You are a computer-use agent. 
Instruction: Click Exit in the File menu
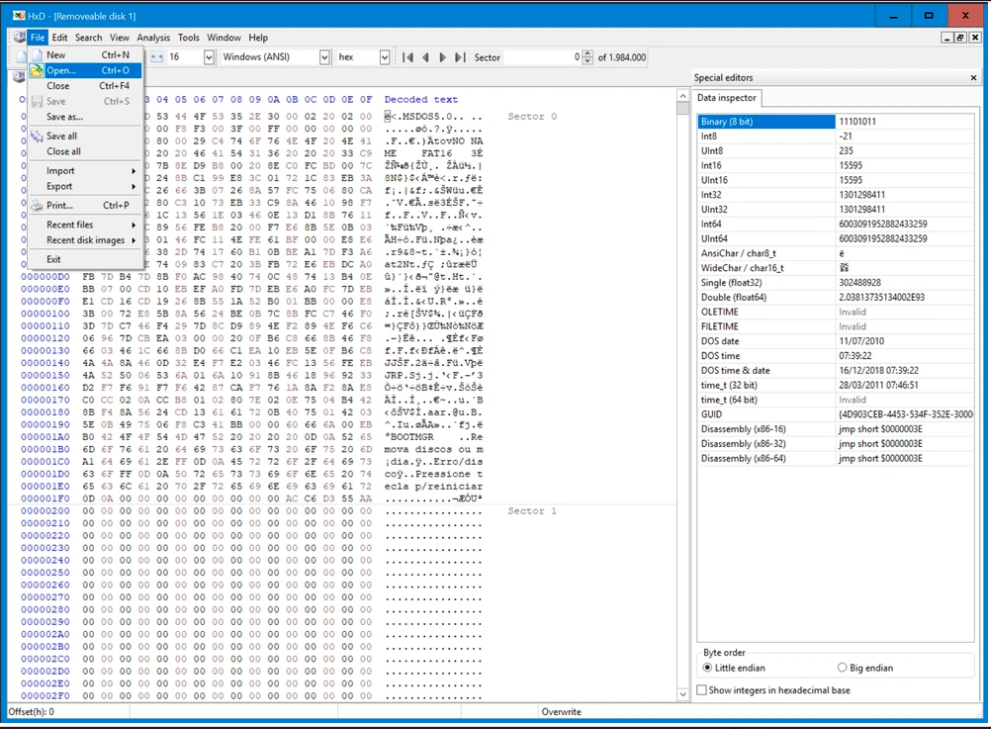(x=54, y=260)
